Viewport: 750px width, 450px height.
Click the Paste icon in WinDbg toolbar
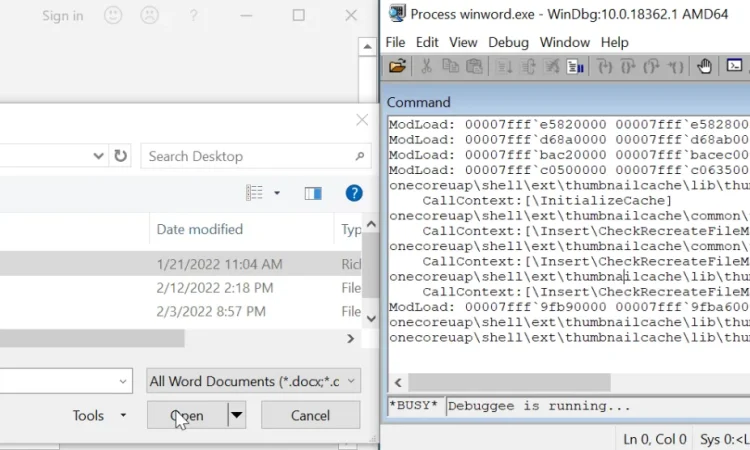tap(474, 66)
